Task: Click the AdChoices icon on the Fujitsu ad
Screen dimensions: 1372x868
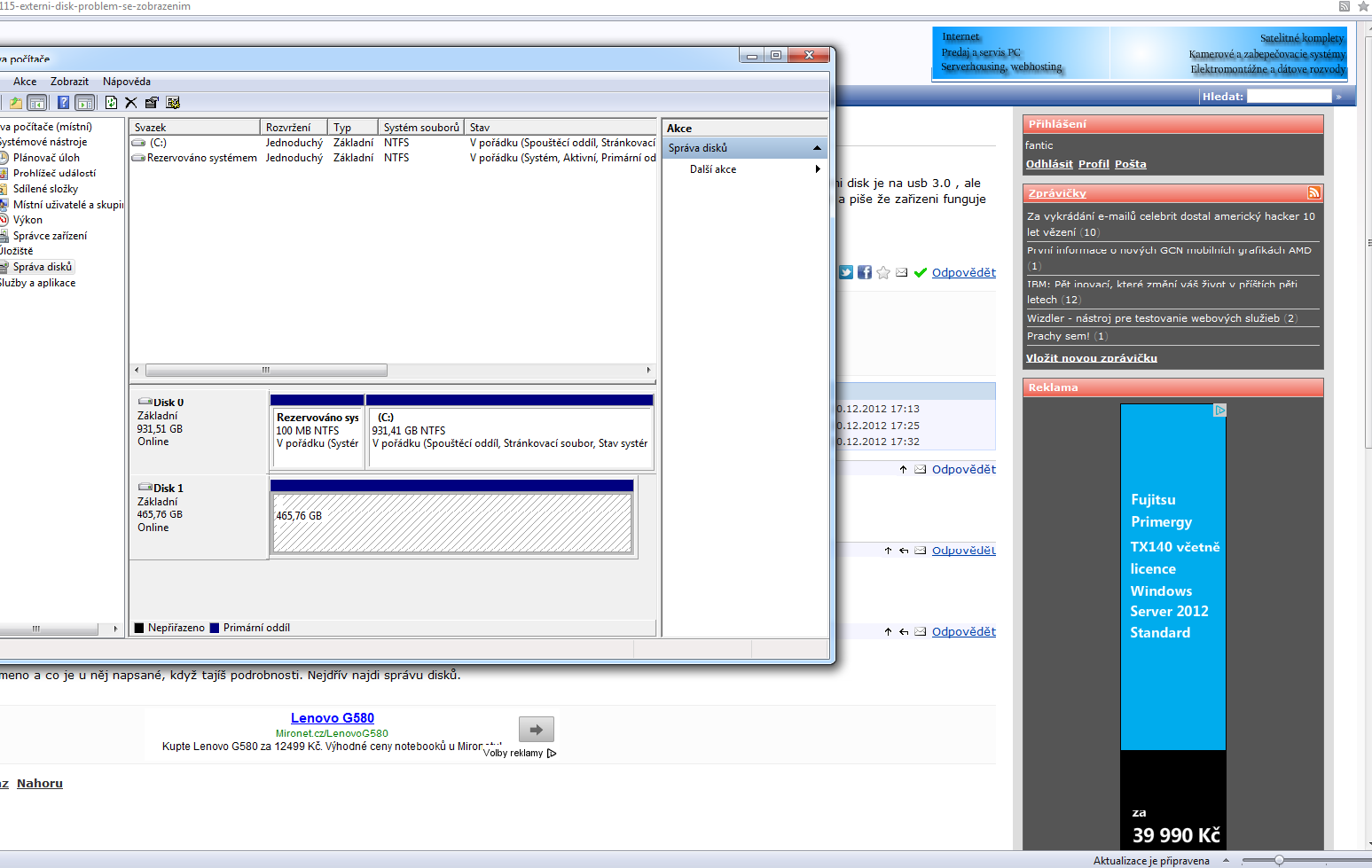Action: click(1220, 411)
